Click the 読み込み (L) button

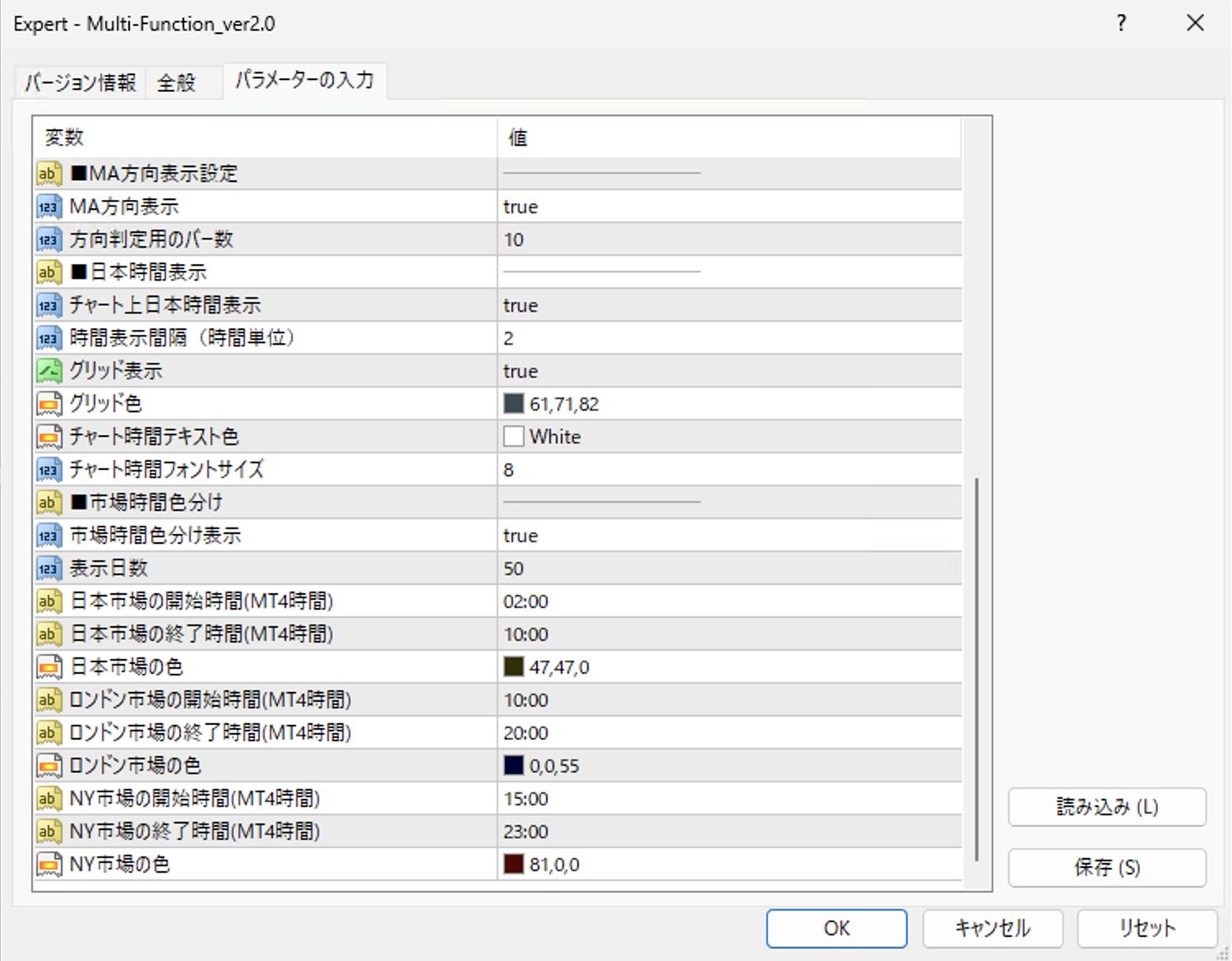pos(1106,807)
